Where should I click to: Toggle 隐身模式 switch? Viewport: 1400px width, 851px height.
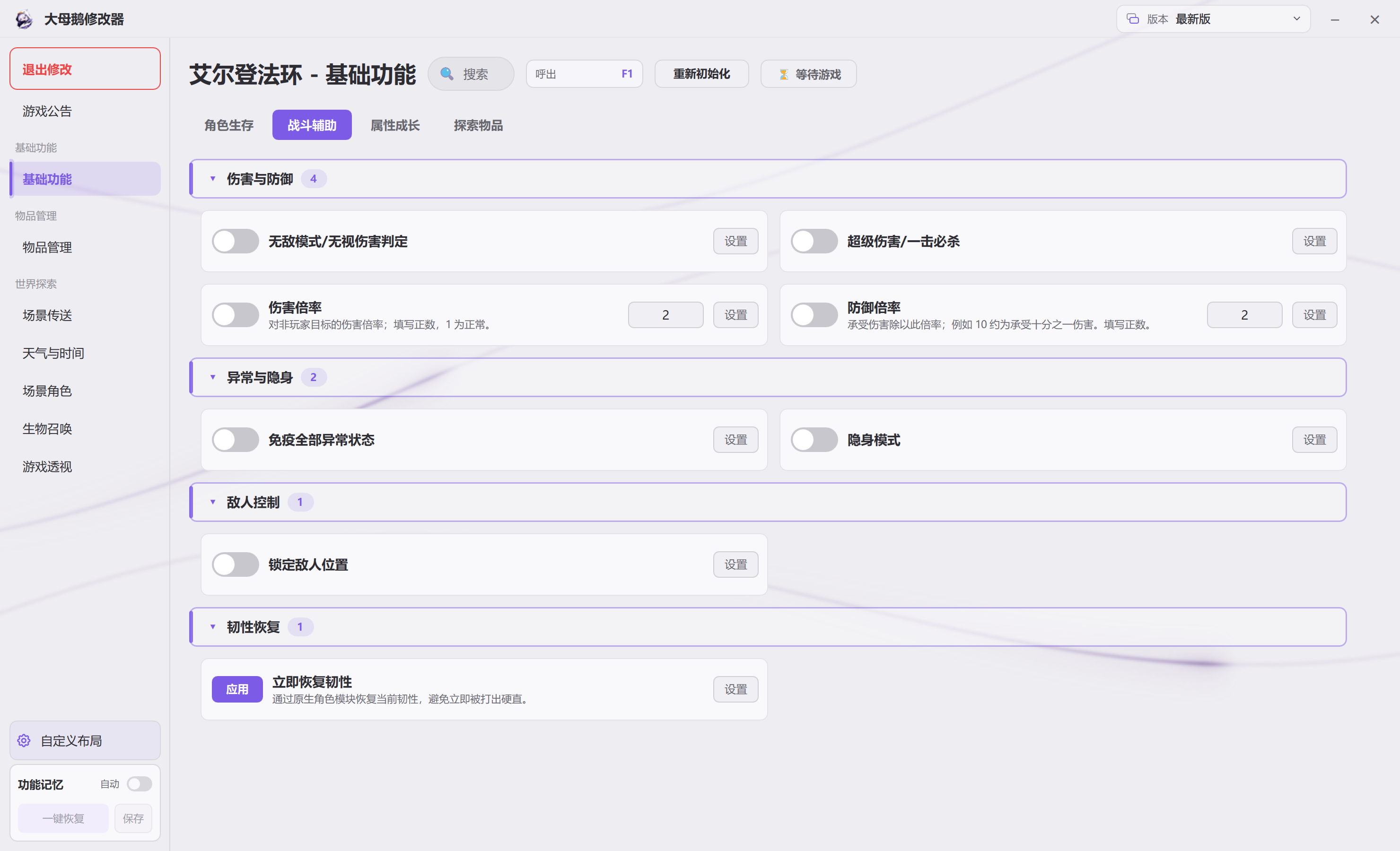click(814, 440)
